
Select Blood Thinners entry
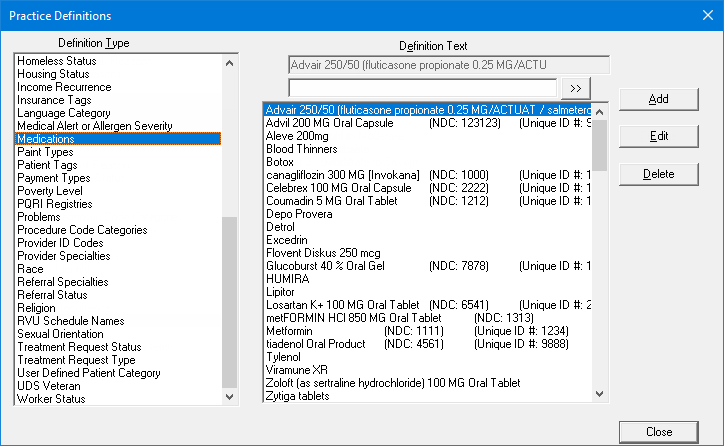pos(428,149)
